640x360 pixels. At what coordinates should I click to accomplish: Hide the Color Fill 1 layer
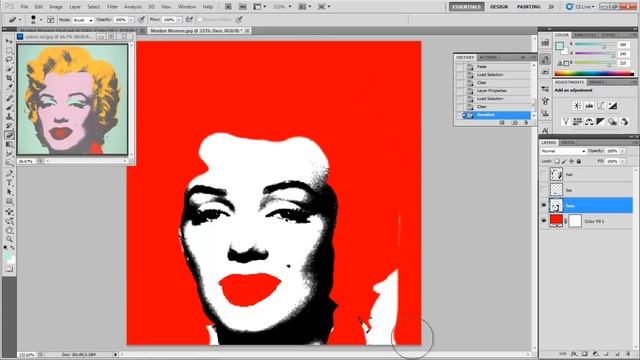pyautogui.click(x=544, y=221)
